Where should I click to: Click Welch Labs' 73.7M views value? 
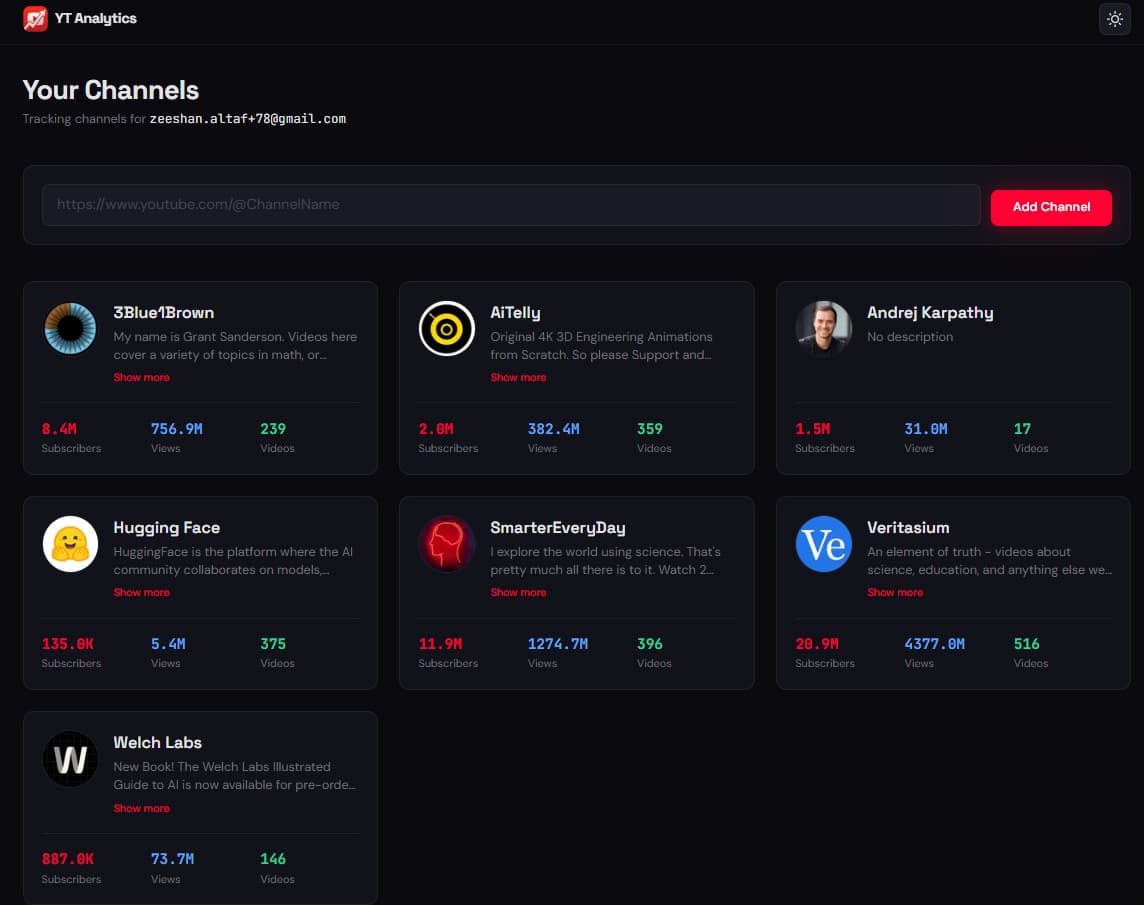coord(172,859)
